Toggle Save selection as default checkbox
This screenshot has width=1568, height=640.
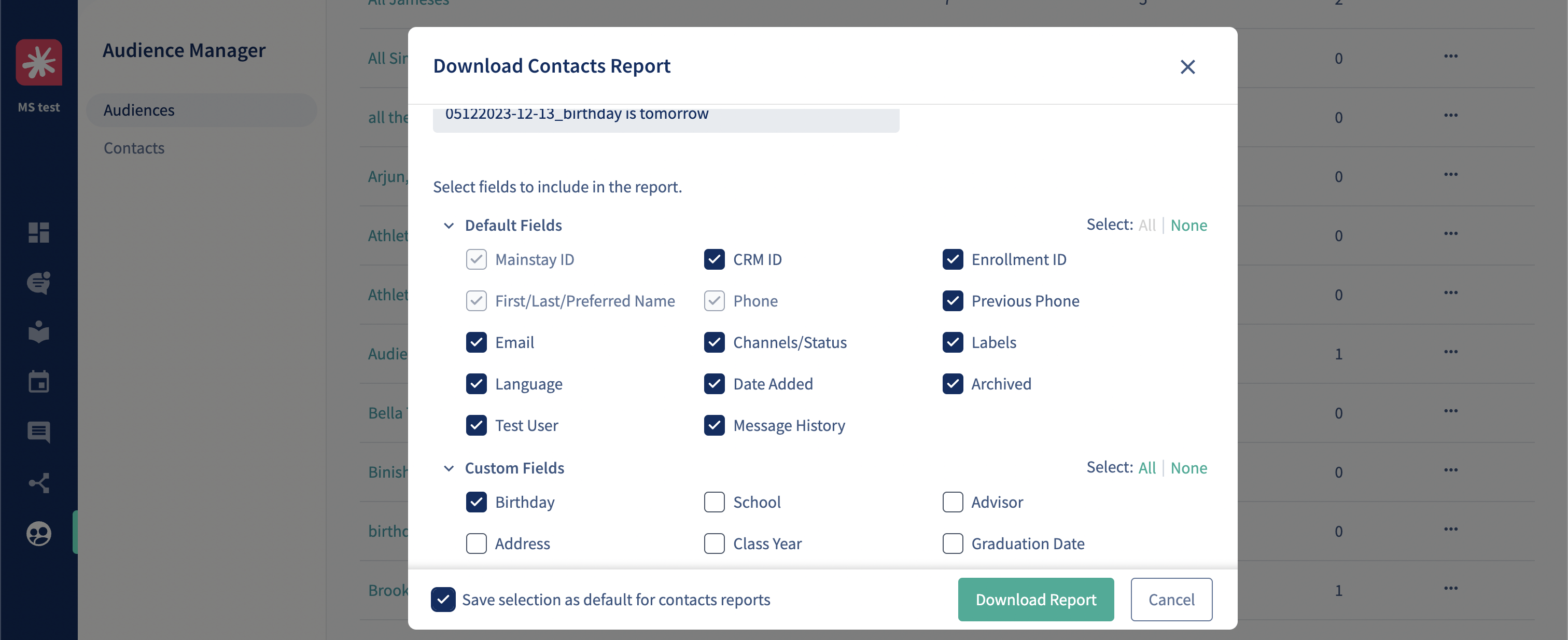443,600
